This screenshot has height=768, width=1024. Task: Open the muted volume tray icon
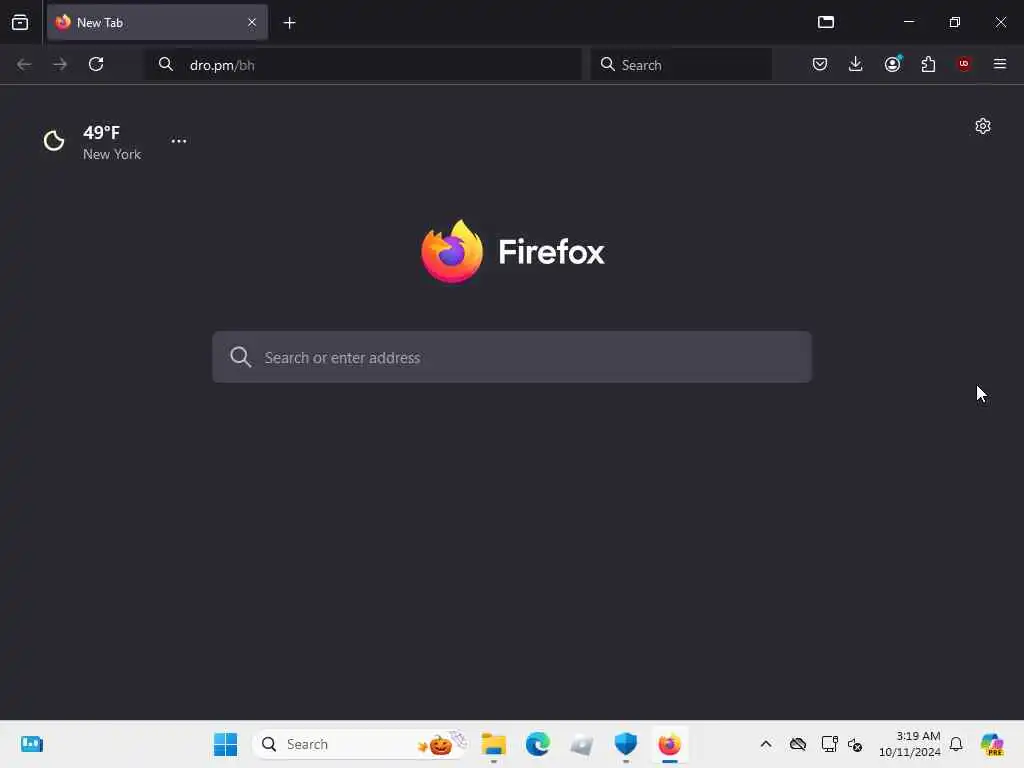[x=855, y=744]
